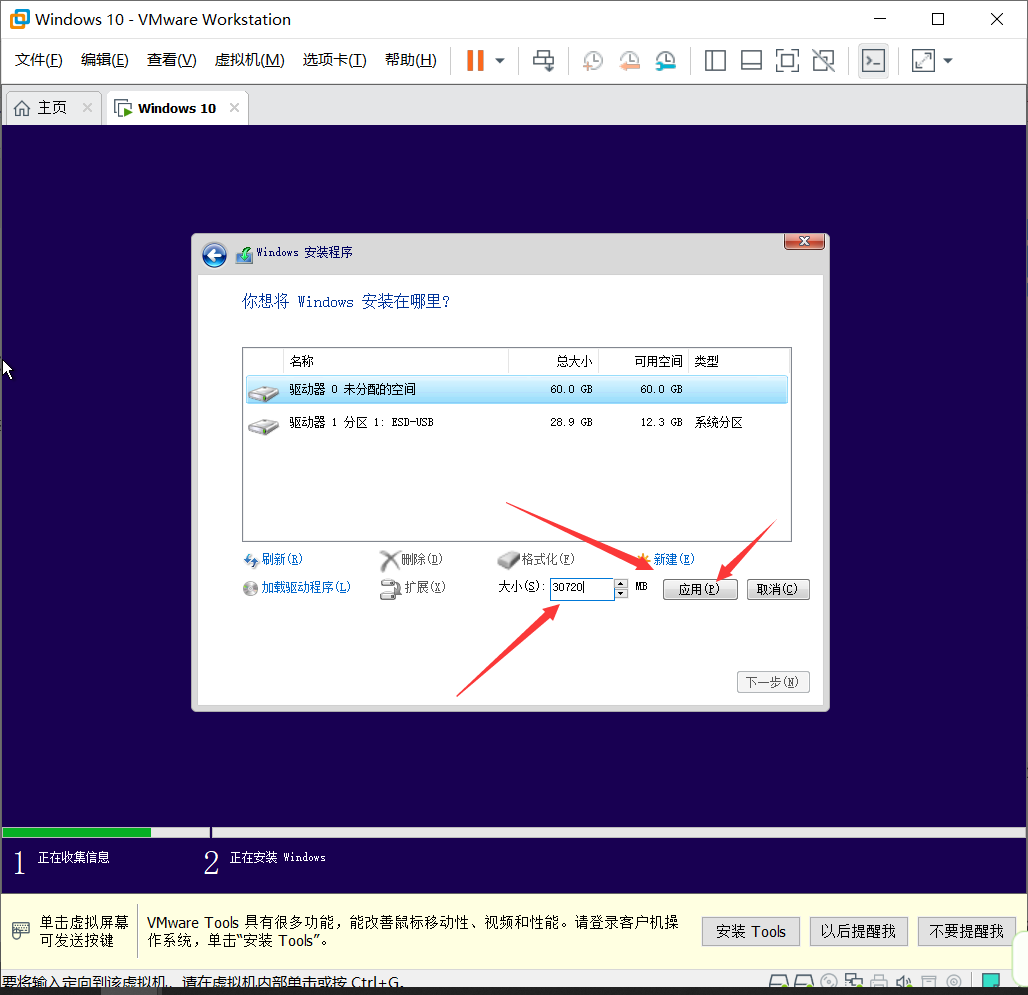Open the power options dropdown next to pause
Screen dimensions: 1028x995
[500, 60]
